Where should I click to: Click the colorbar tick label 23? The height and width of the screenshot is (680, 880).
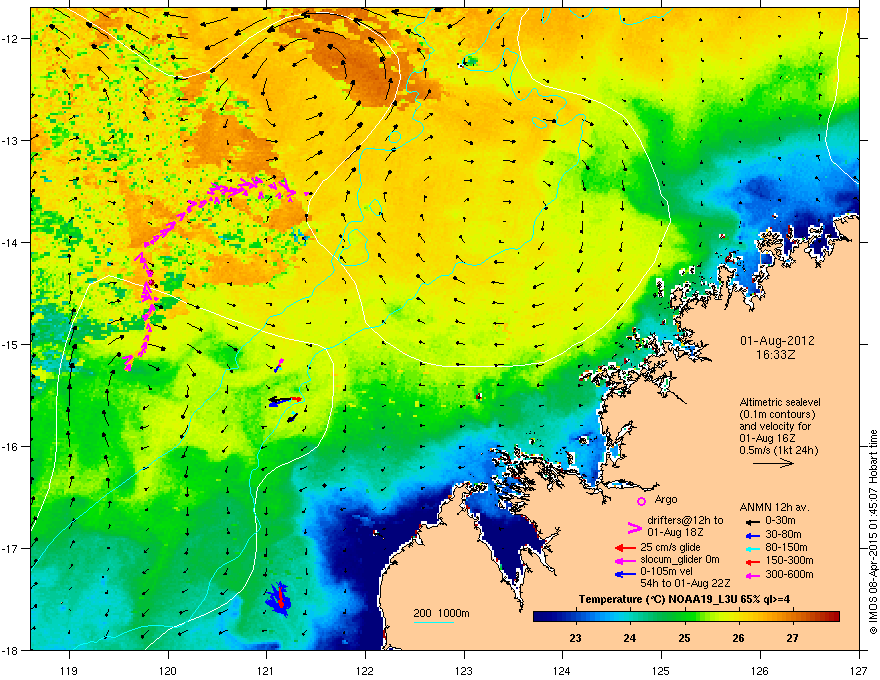(575, 638)
